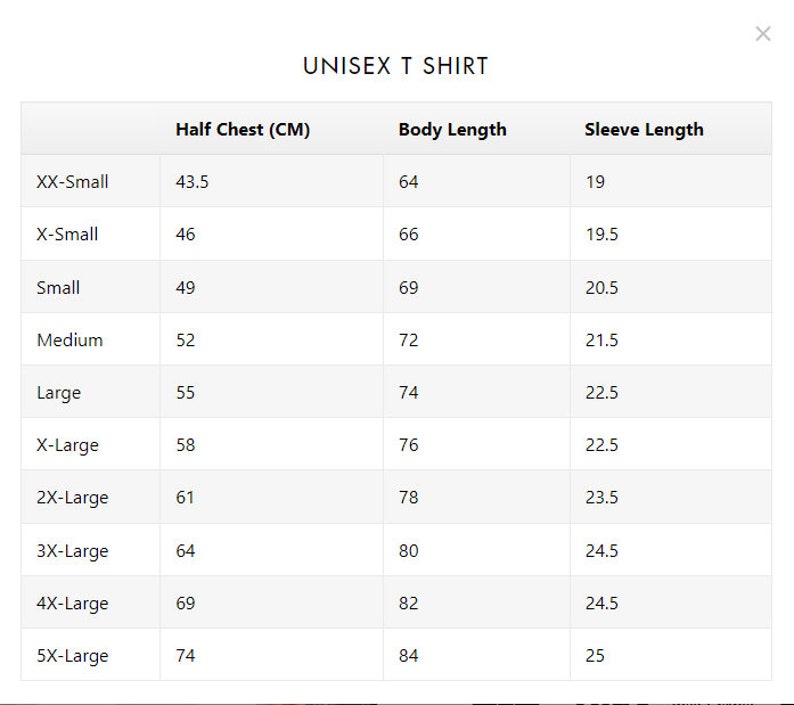This screenshot has height=705, width=794.
Task: Click the 2X-Large row label
Action: tap(72, 498)
